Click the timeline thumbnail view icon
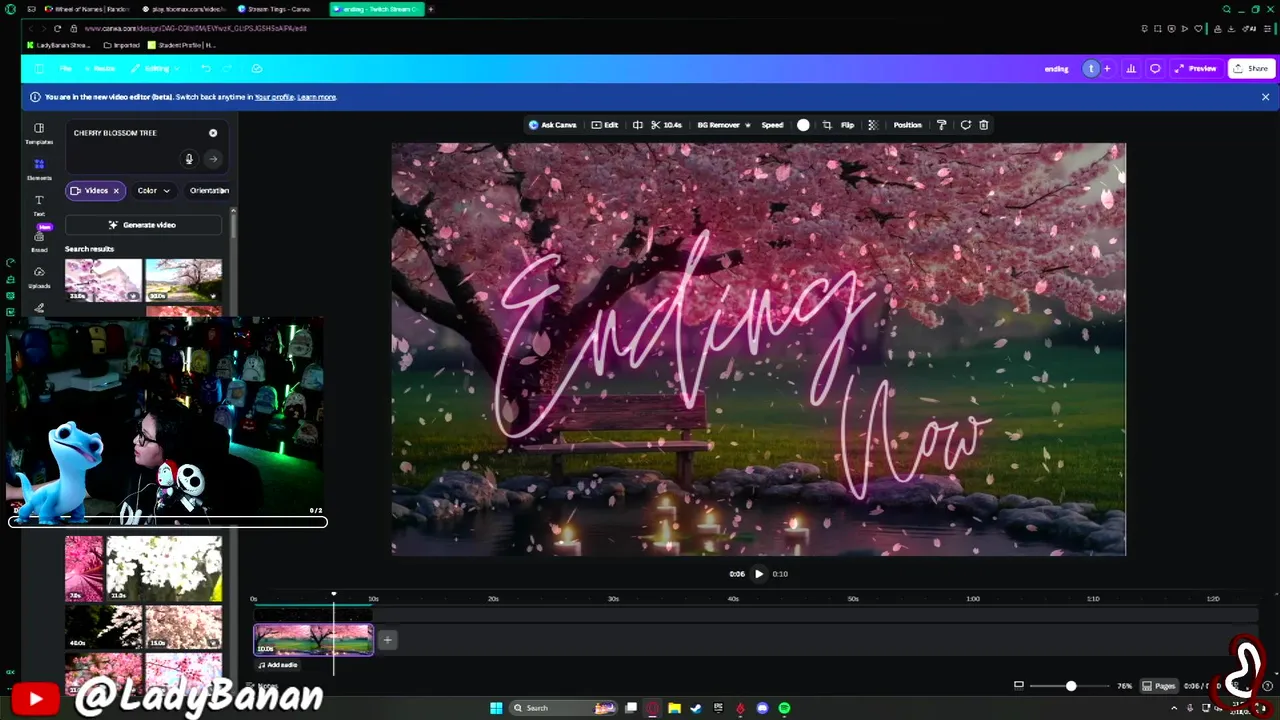Screen dimensions: 1280x720 pos(1019,686)
